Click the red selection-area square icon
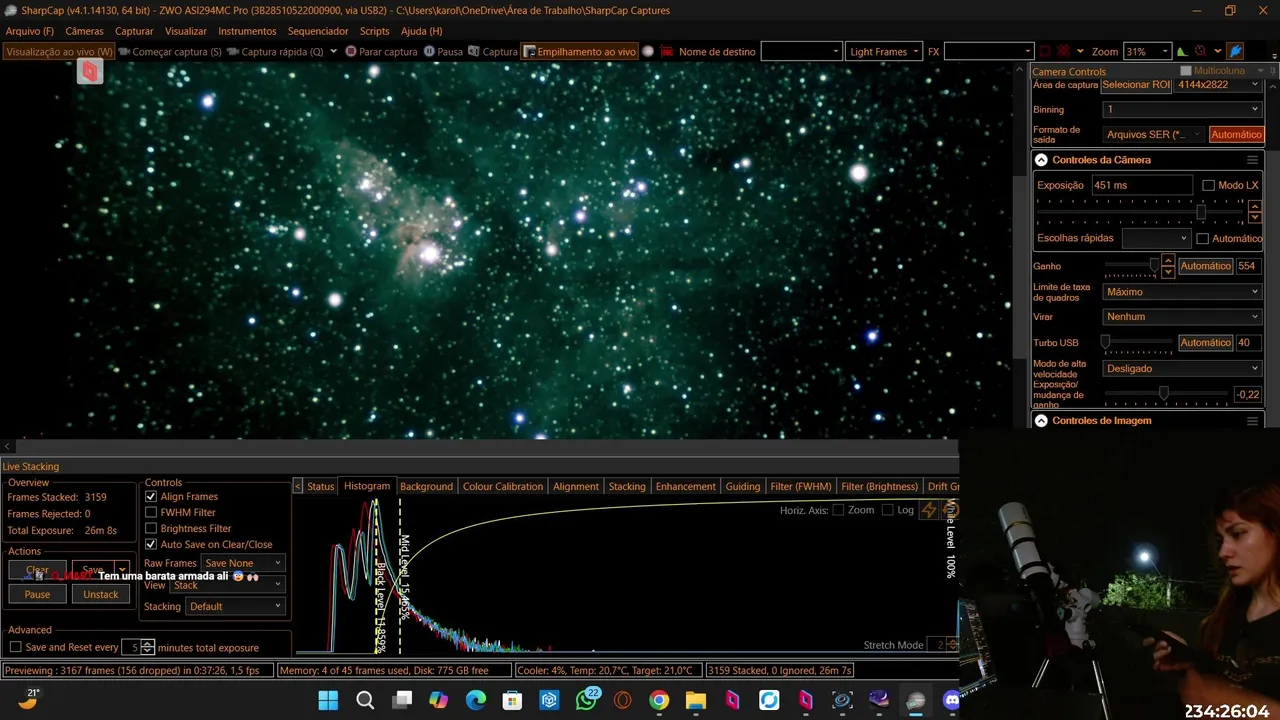The image size is (1280, 720). click(1045, 52)
